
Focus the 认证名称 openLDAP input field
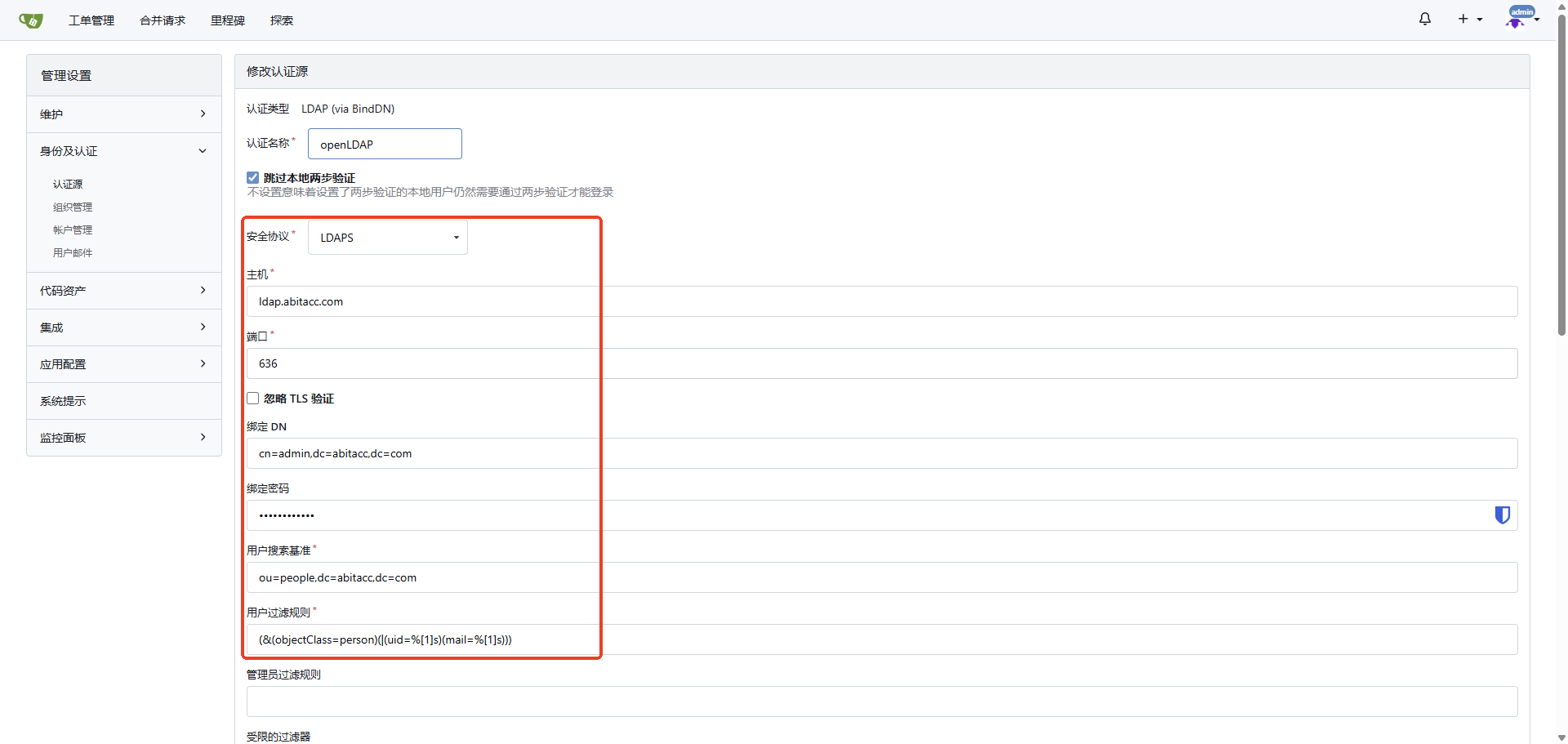385,145
